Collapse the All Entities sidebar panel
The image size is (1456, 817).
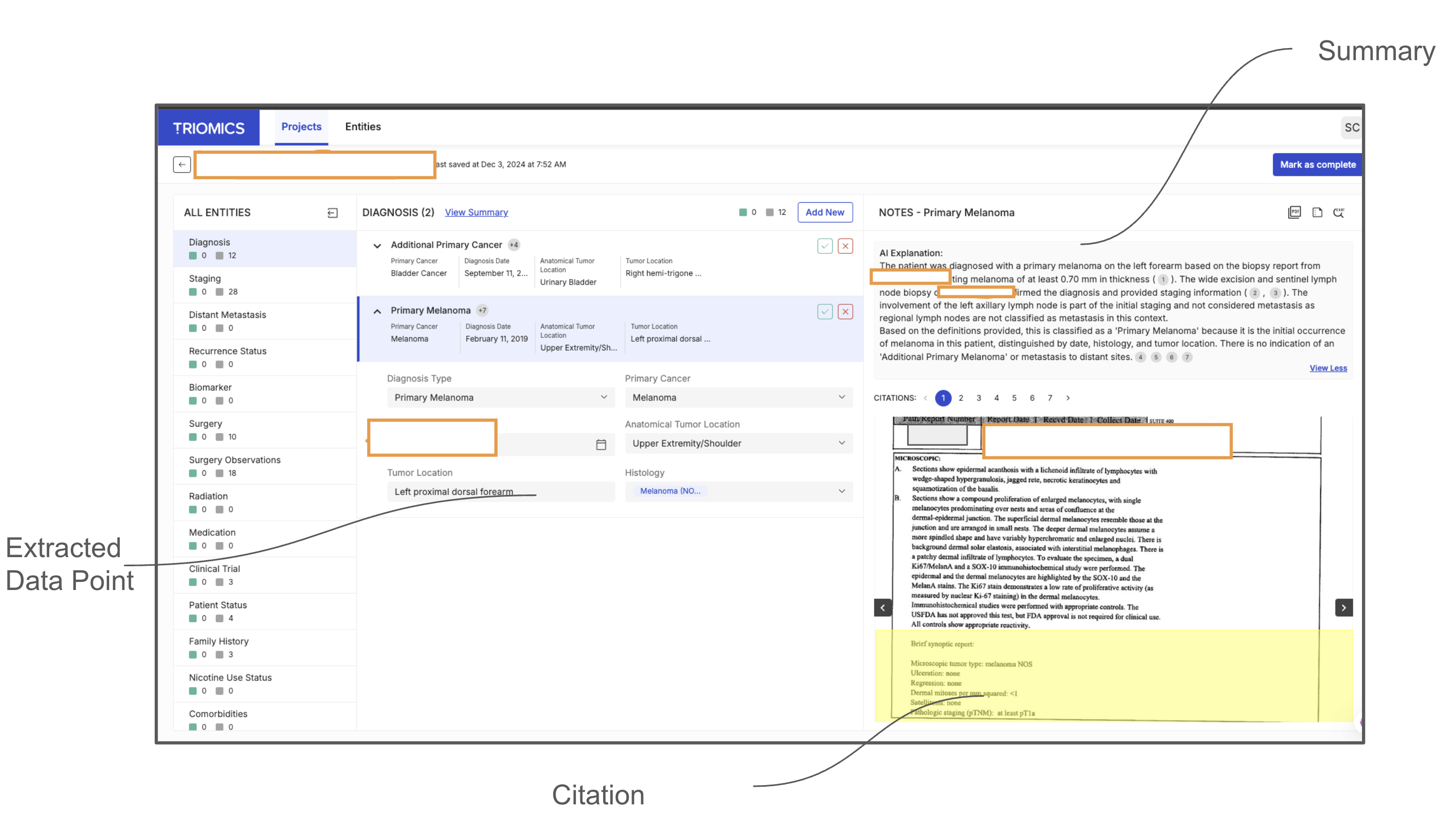click(332, 212)
